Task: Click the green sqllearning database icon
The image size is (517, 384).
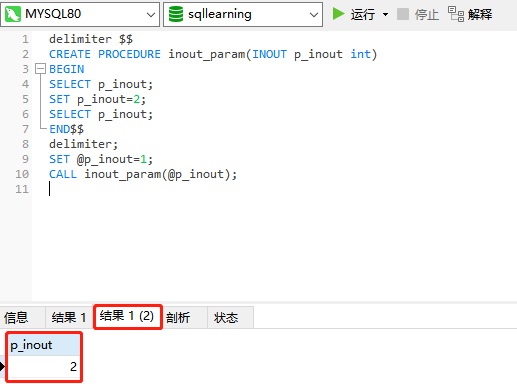Action: [176, 14]
